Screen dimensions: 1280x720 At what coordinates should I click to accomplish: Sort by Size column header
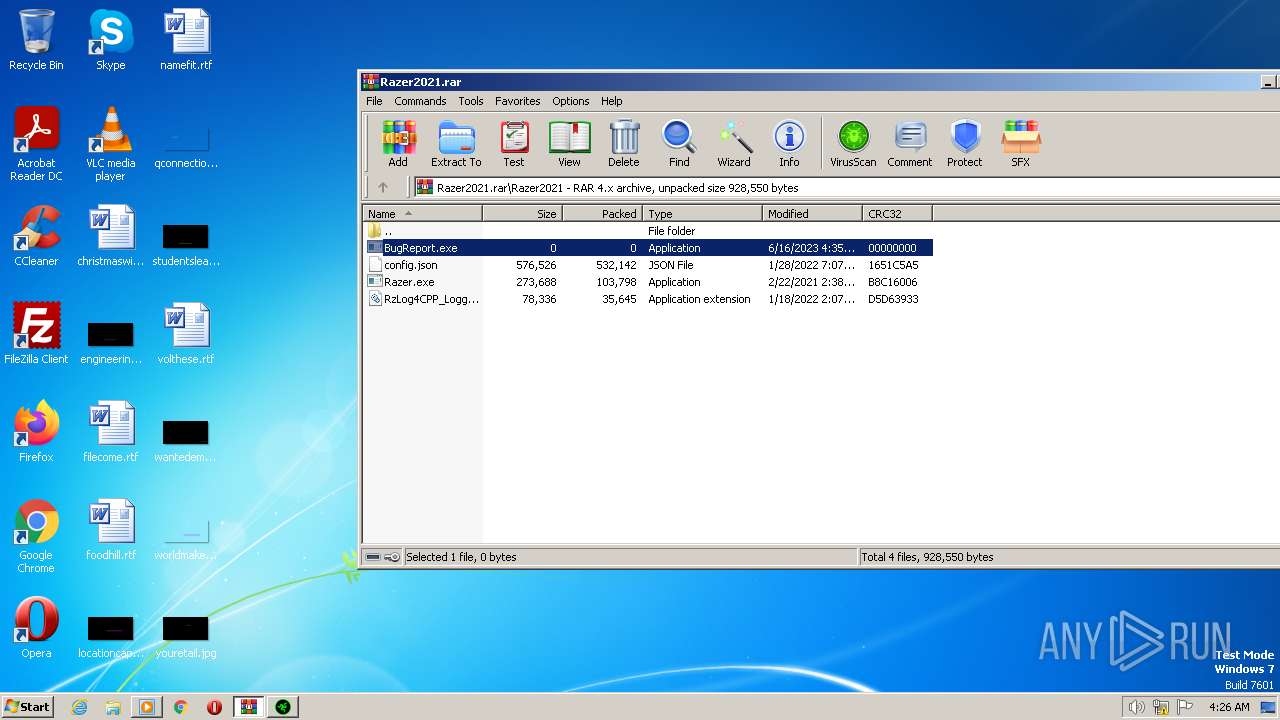pyautogui.click(x=523, y=213)
